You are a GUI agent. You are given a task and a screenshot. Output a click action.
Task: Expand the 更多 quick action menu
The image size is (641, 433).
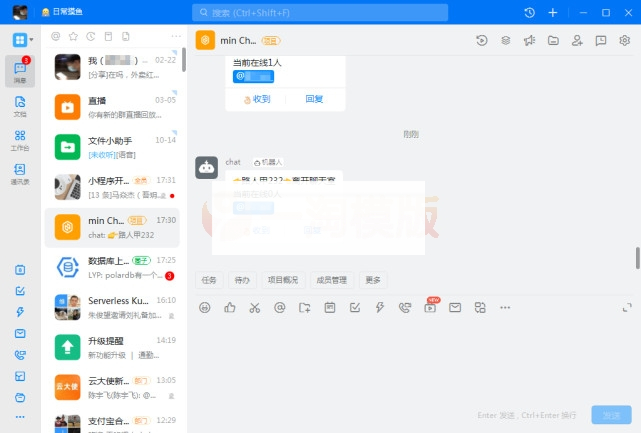373,280
